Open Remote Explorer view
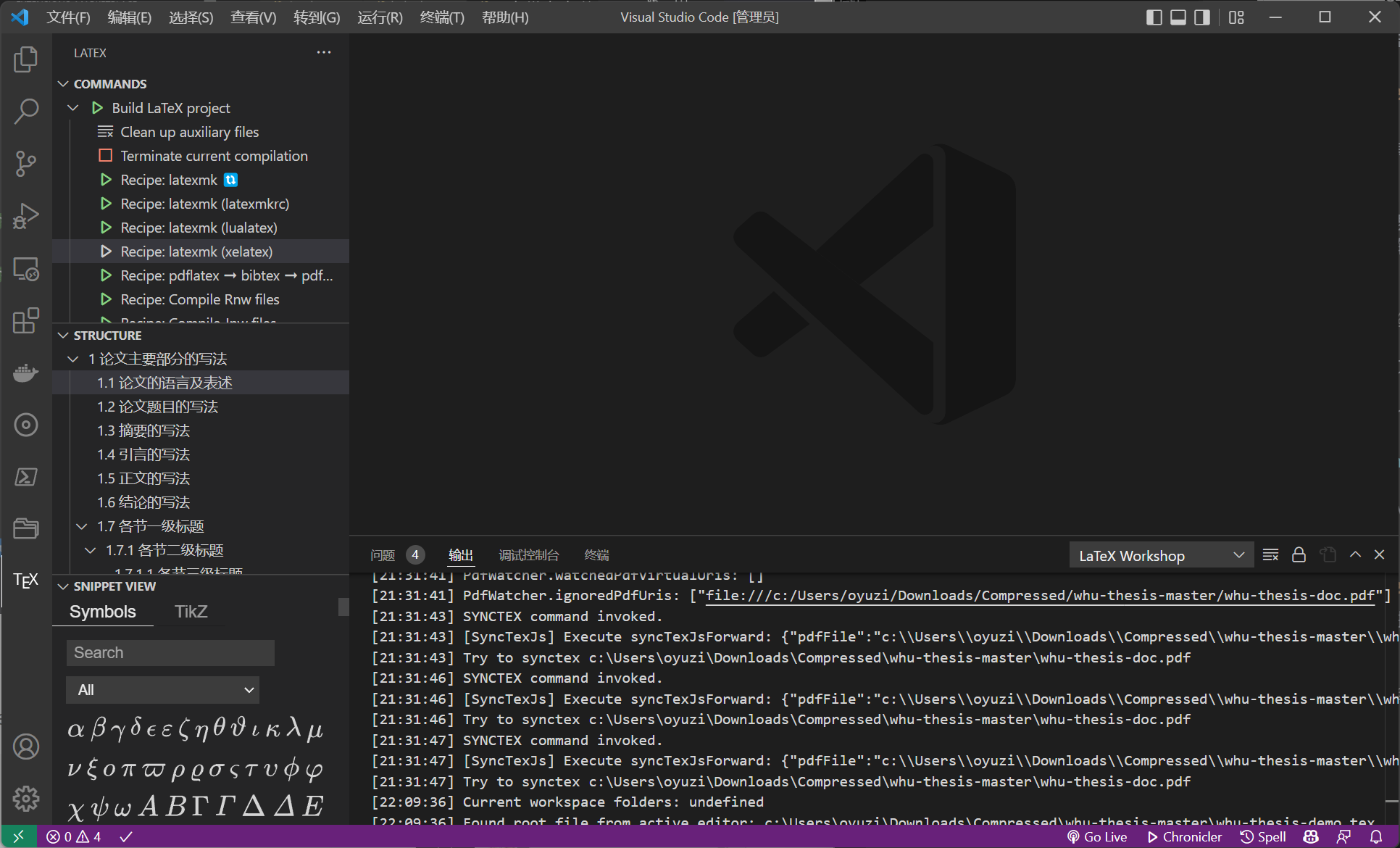 click(x=26, y=269)
